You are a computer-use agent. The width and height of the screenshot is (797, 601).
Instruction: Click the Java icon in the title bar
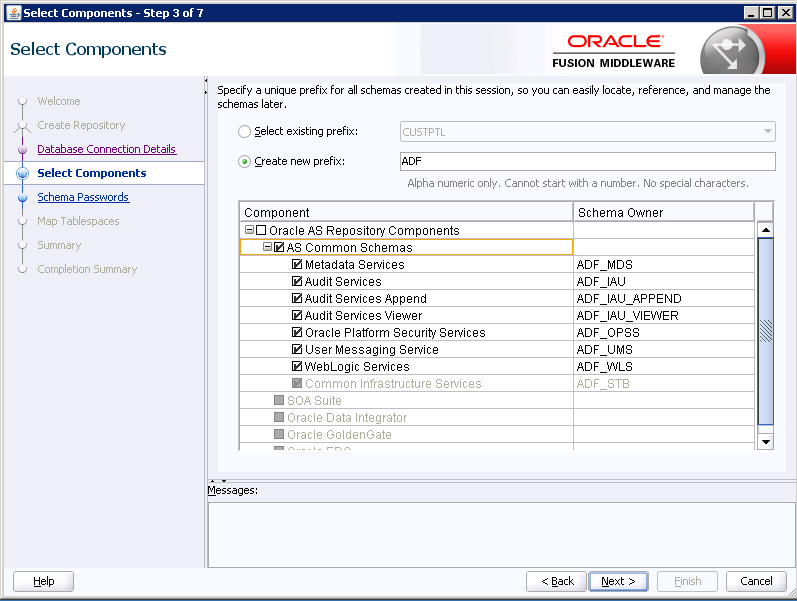(15, 13)
